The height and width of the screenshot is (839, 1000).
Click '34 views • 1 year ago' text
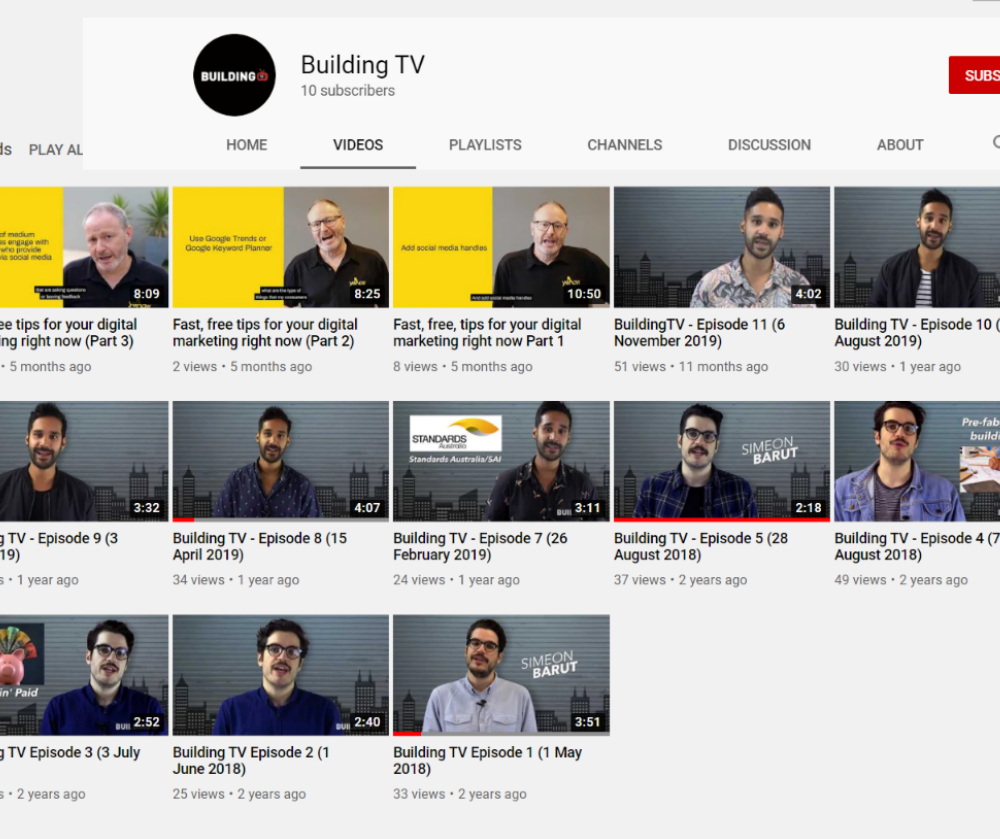pyautogui.click(x=236, y=580)
